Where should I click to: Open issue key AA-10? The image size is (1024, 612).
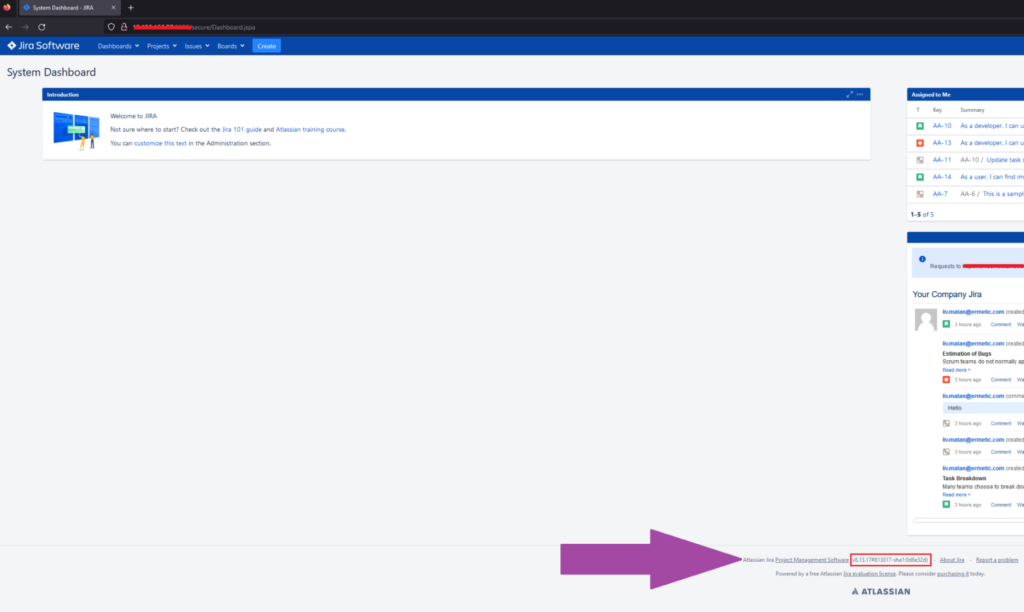click(x=942, y=126)
